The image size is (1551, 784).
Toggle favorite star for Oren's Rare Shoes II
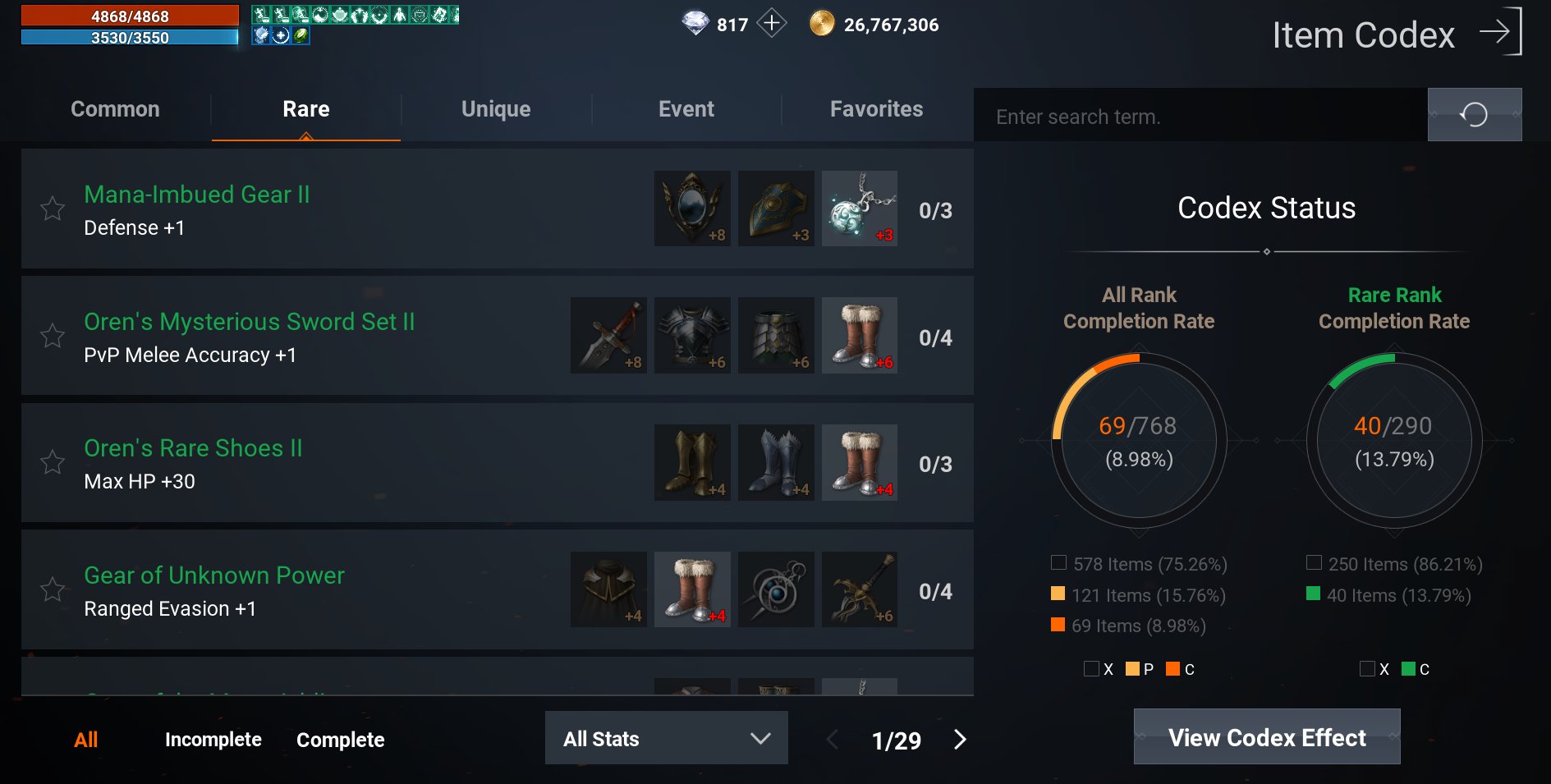(x=53, y=462)
